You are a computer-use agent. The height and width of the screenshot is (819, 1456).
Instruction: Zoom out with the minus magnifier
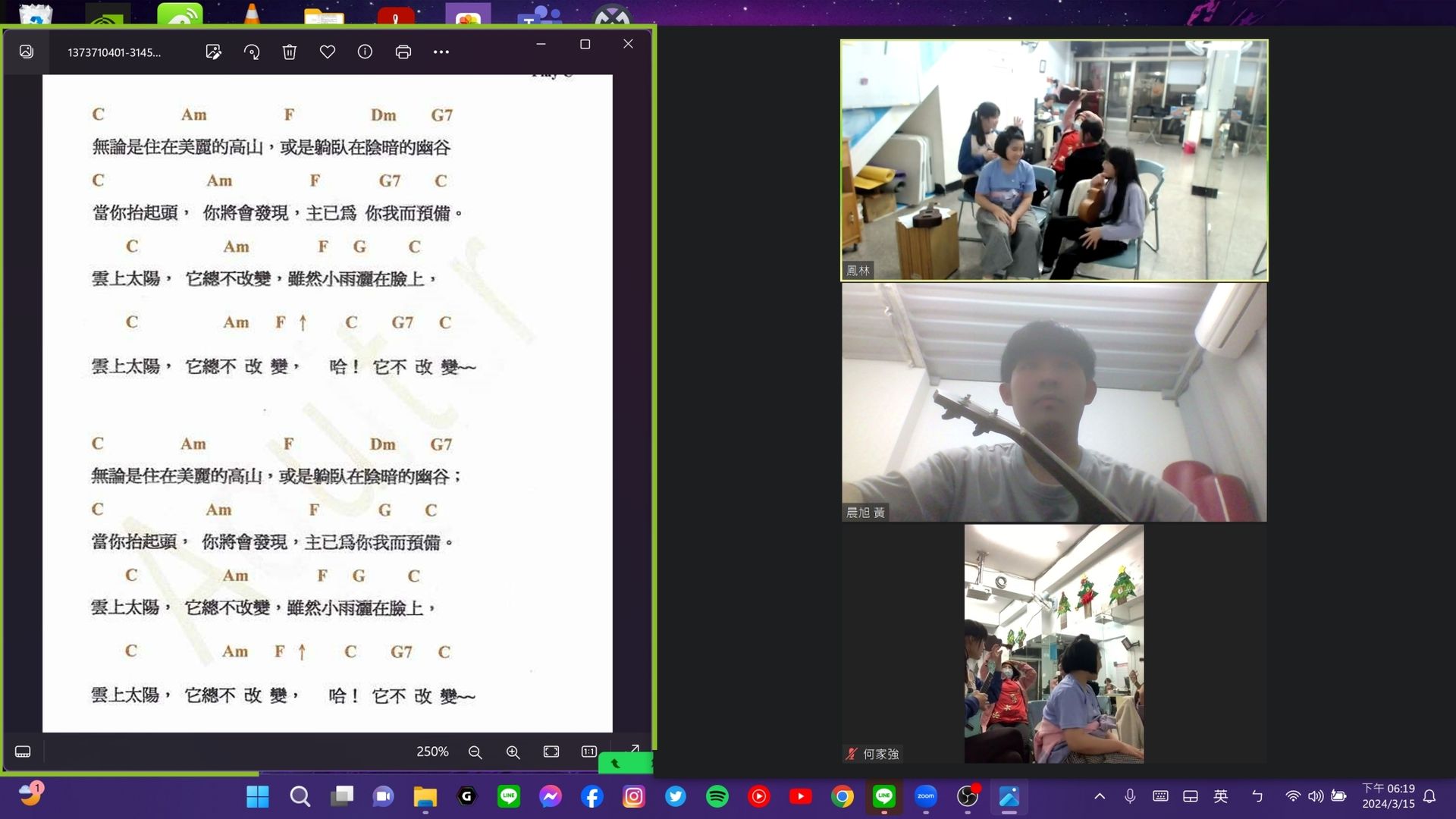[x=475, y=752]
